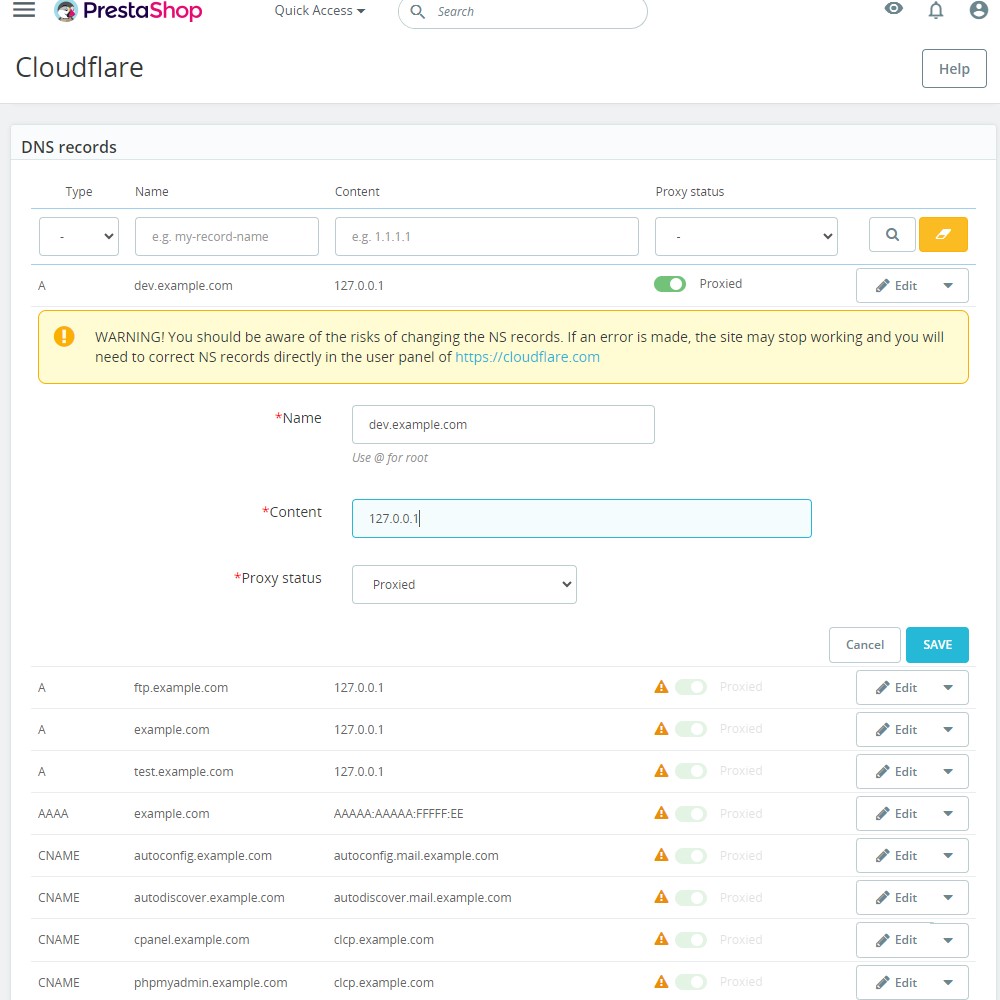Click the Content field containing 127.0.0.1
The height and width of the screenshot is (1000, 1000).
coord(582,518)
